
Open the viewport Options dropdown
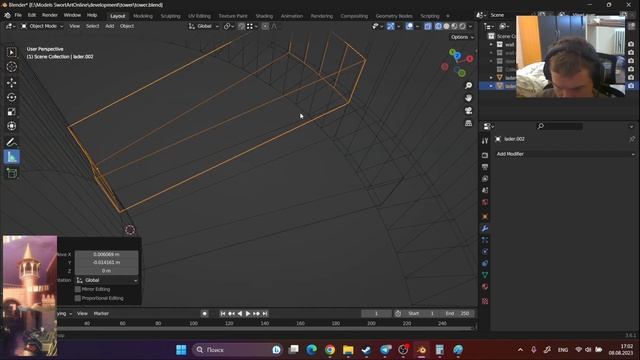coord(462,37)
